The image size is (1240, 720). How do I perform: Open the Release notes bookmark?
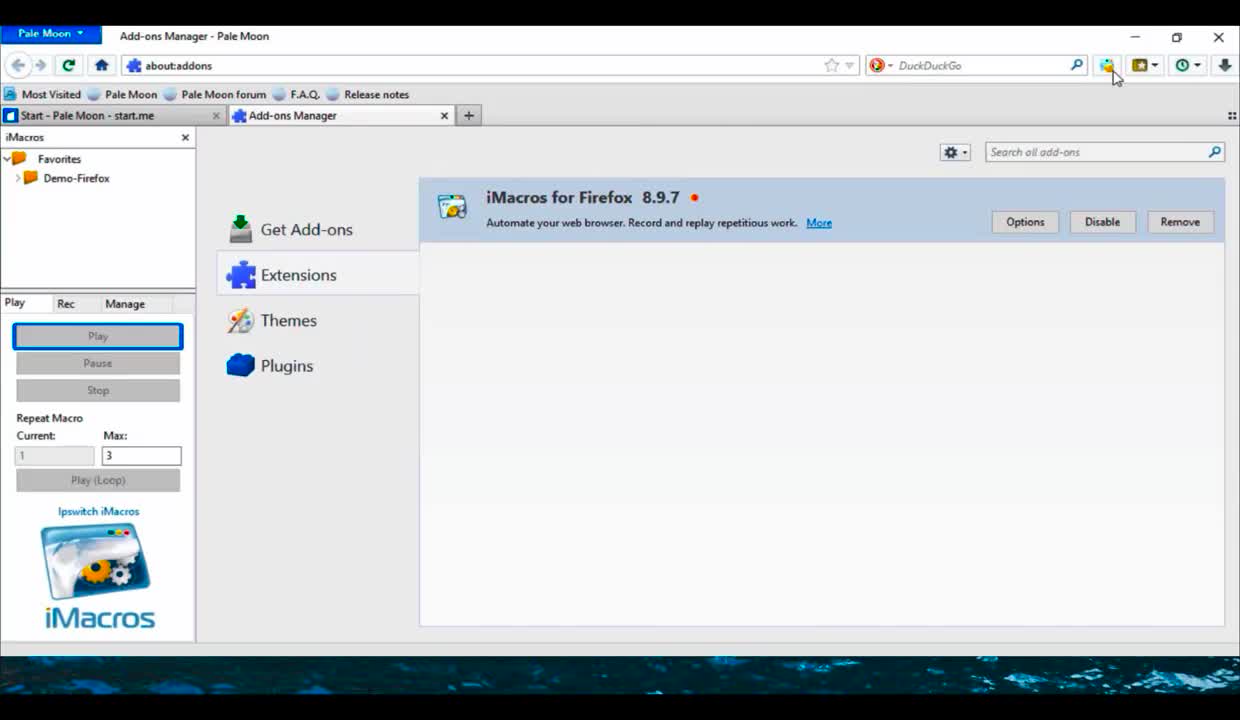pyautogui.click(x=367, y=94)
